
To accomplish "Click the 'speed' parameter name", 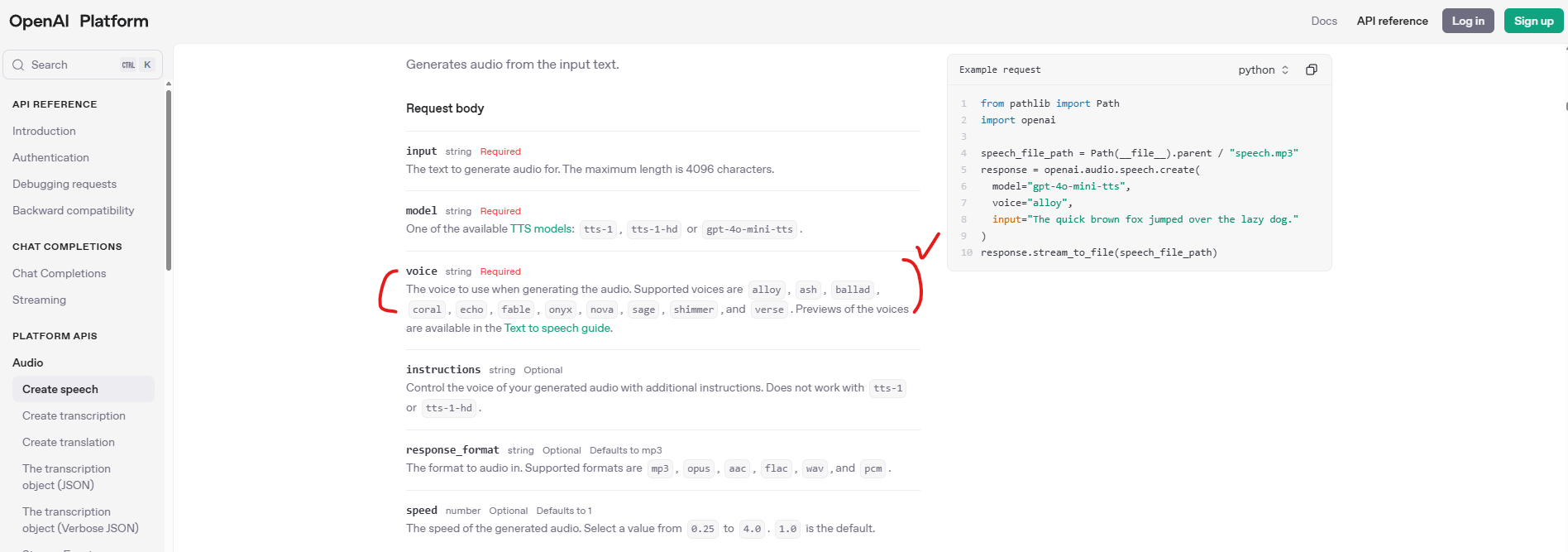I will [x=422, y=511].
